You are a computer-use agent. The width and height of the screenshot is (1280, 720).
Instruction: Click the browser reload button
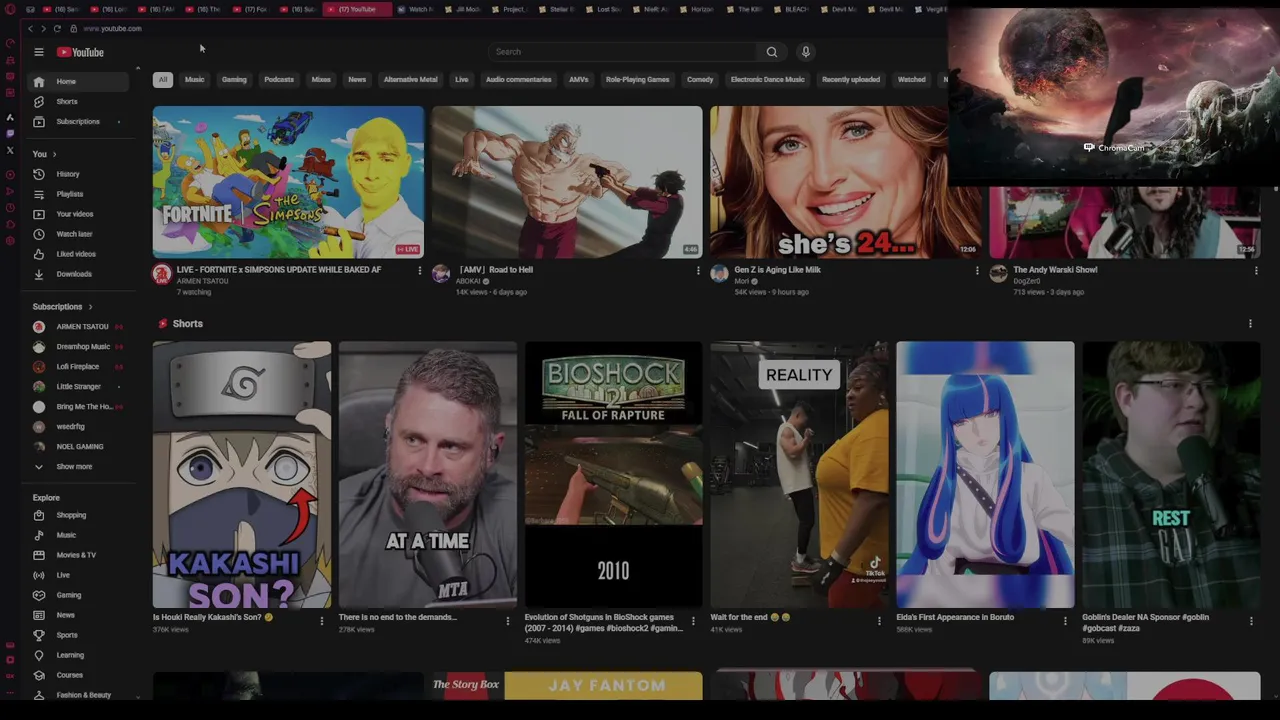(x=57, y=29)
